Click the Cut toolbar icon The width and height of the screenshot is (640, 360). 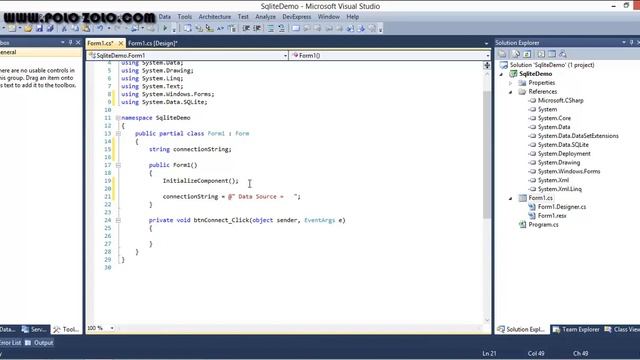(64, 29)
